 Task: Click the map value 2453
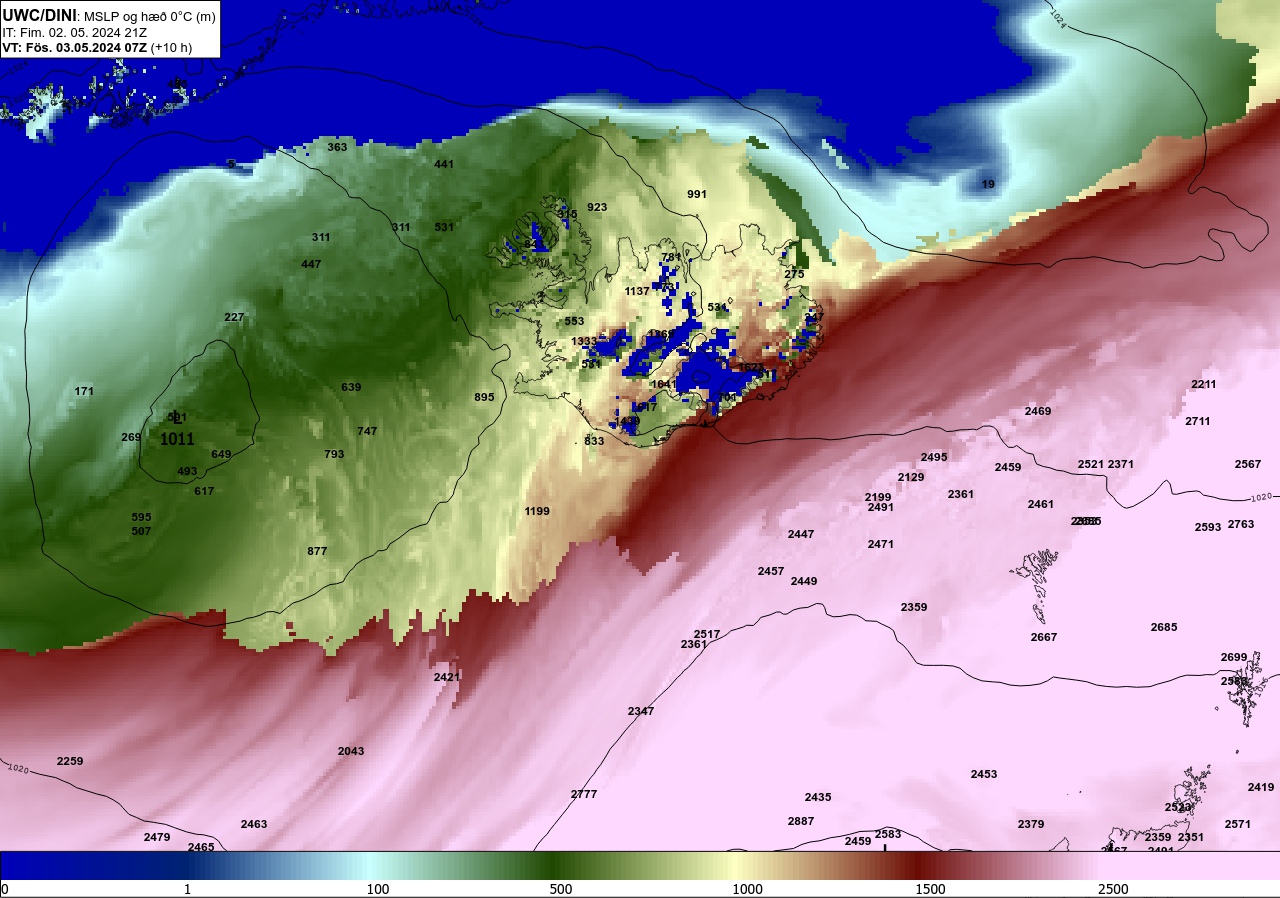point(984,774)
